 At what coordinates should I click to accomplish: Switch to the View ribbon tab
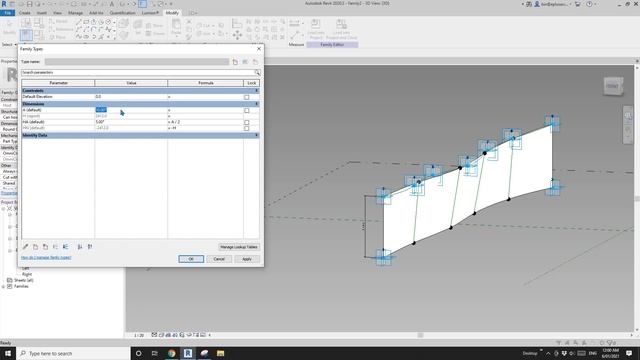point(58,13)
